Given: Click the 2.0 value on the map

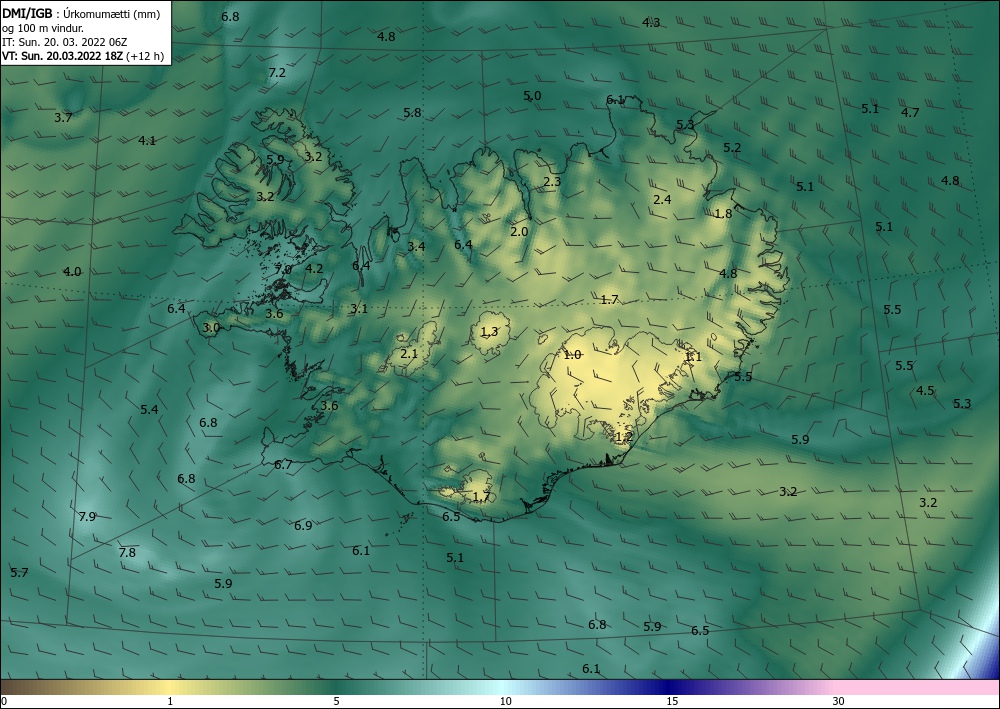Looking at the screenshot, I should [x=519, y=231].
